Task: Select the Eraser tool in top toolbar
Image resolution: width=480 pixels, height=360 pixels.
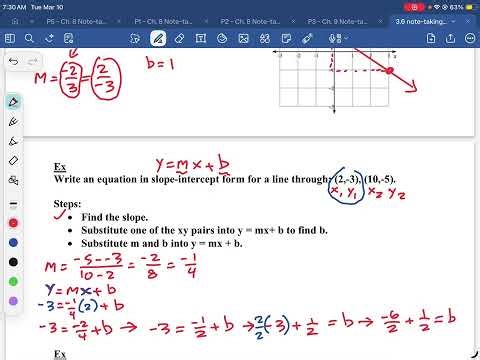Action: click(180, 38)
